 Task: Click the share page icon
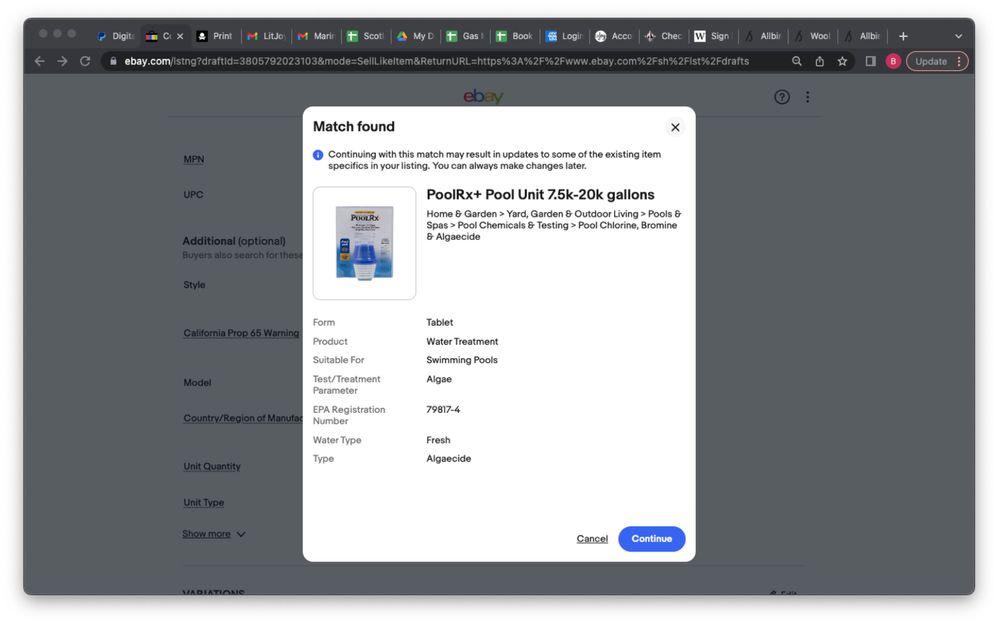point(820,61)
